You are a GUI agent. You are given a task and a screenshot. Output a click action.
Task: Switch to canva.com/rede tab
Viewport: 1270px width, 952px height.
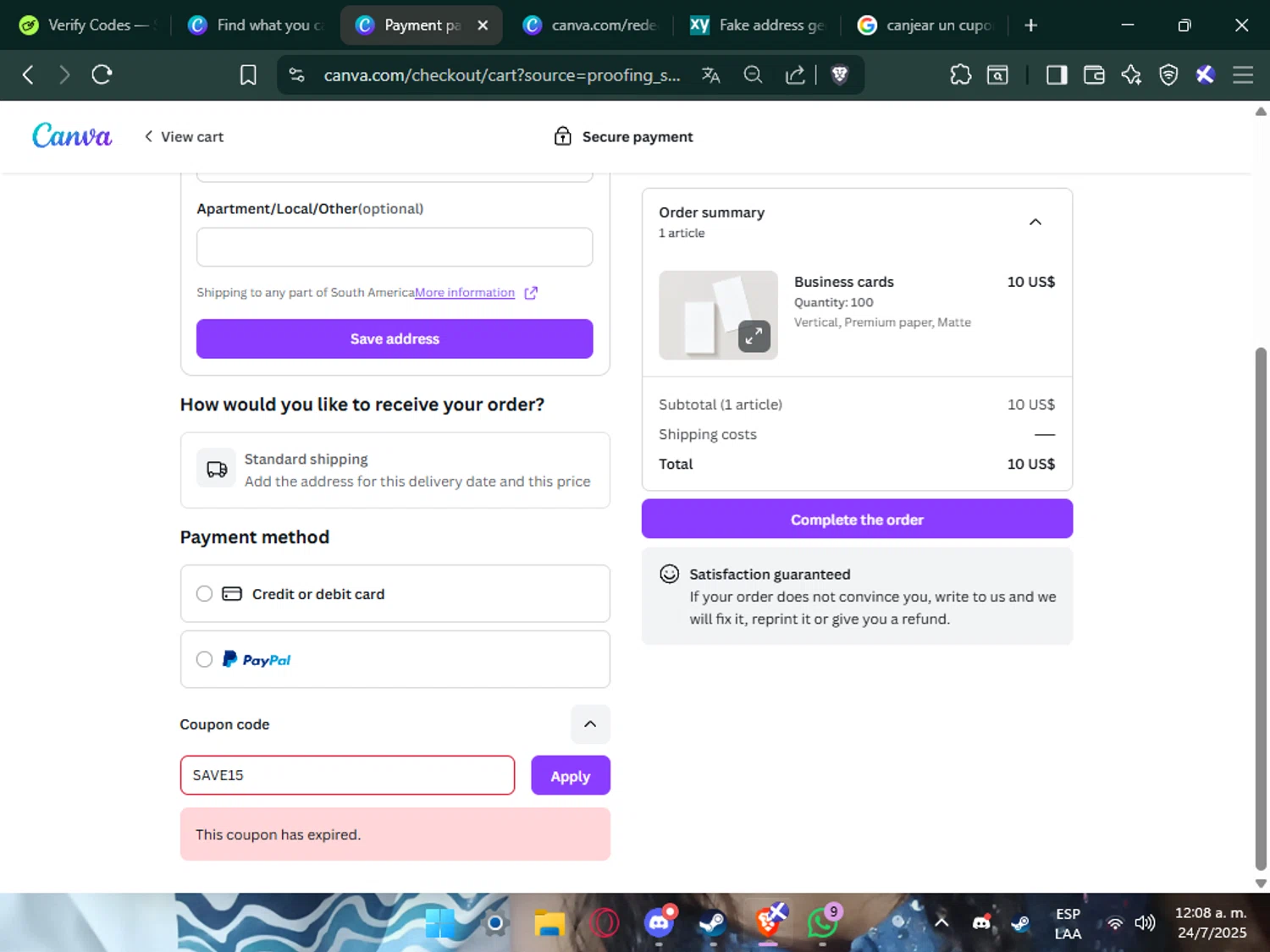click(x=590, y=25)
